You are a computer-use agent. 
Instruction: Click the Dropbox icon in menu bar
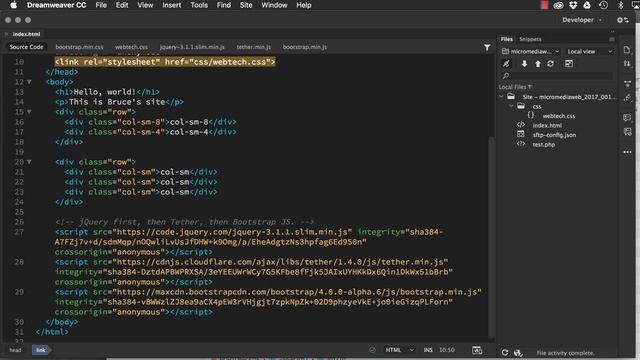point(573,5)
